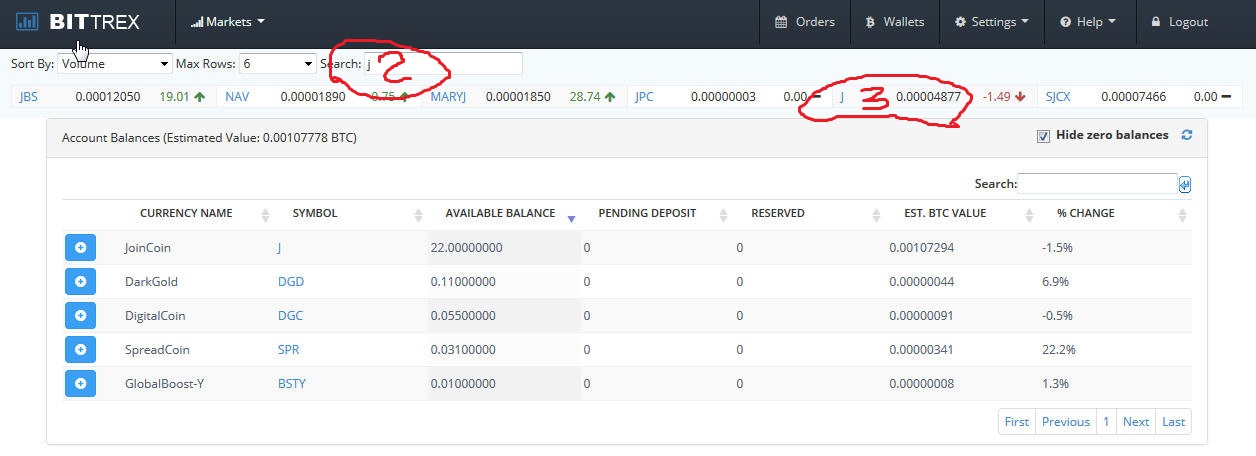Sort by % Change column
Viewport: 1256px width, 456px height.
tap(1086, 213)
